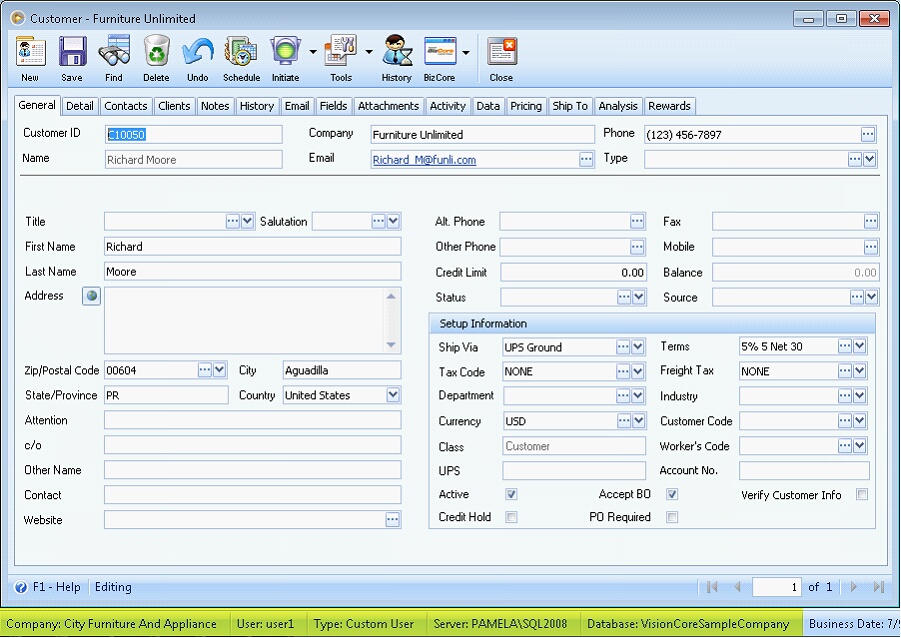
Task: Click ellipsis button in Other Phone field
Action: tap(637, 247)
